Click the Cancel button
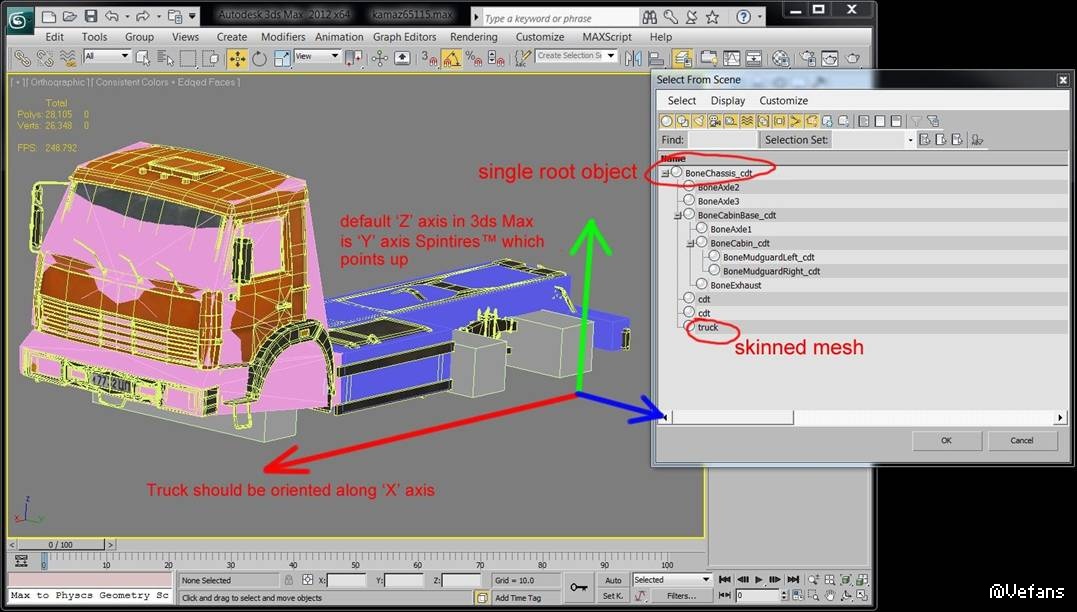Screen dimensions: 1077x612 pyautogui.click(x=1021, y=440)
